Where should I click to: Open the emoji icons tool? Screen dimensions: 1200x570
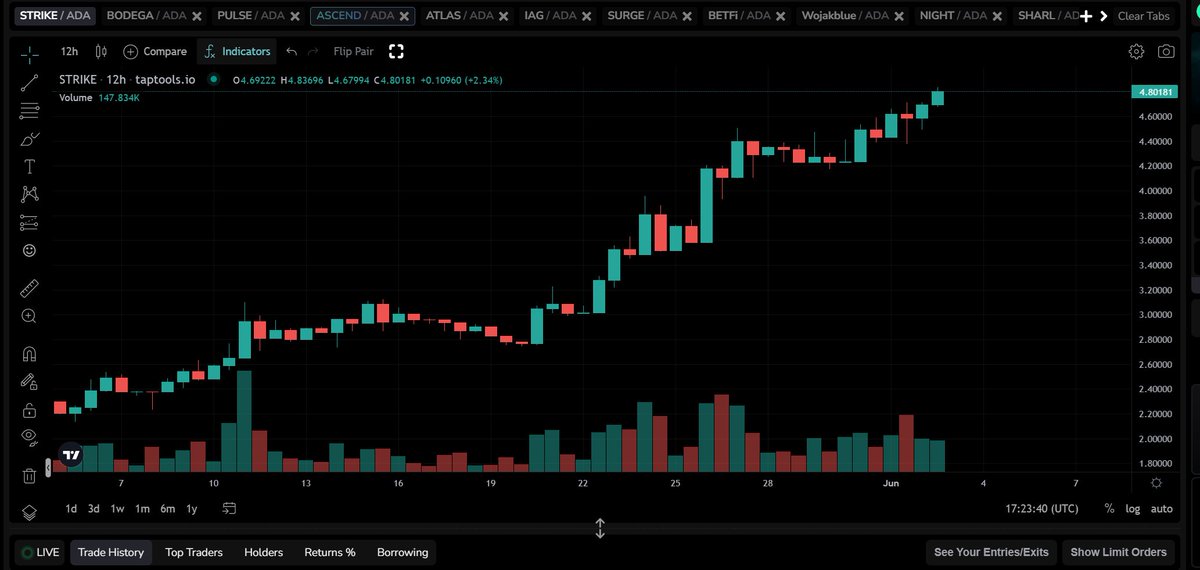click(29, 250)
